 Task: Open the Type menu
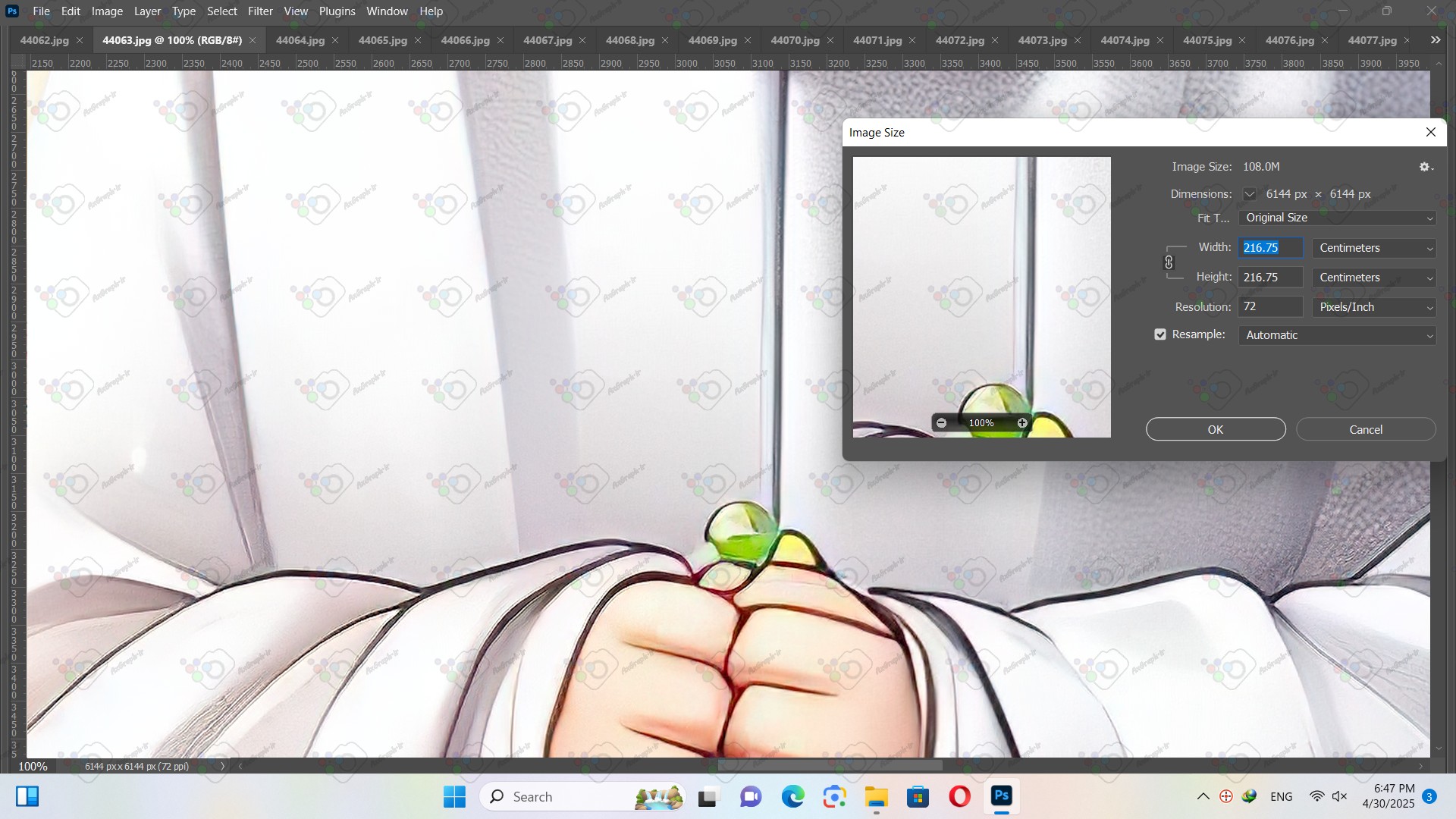pos(184,11)
